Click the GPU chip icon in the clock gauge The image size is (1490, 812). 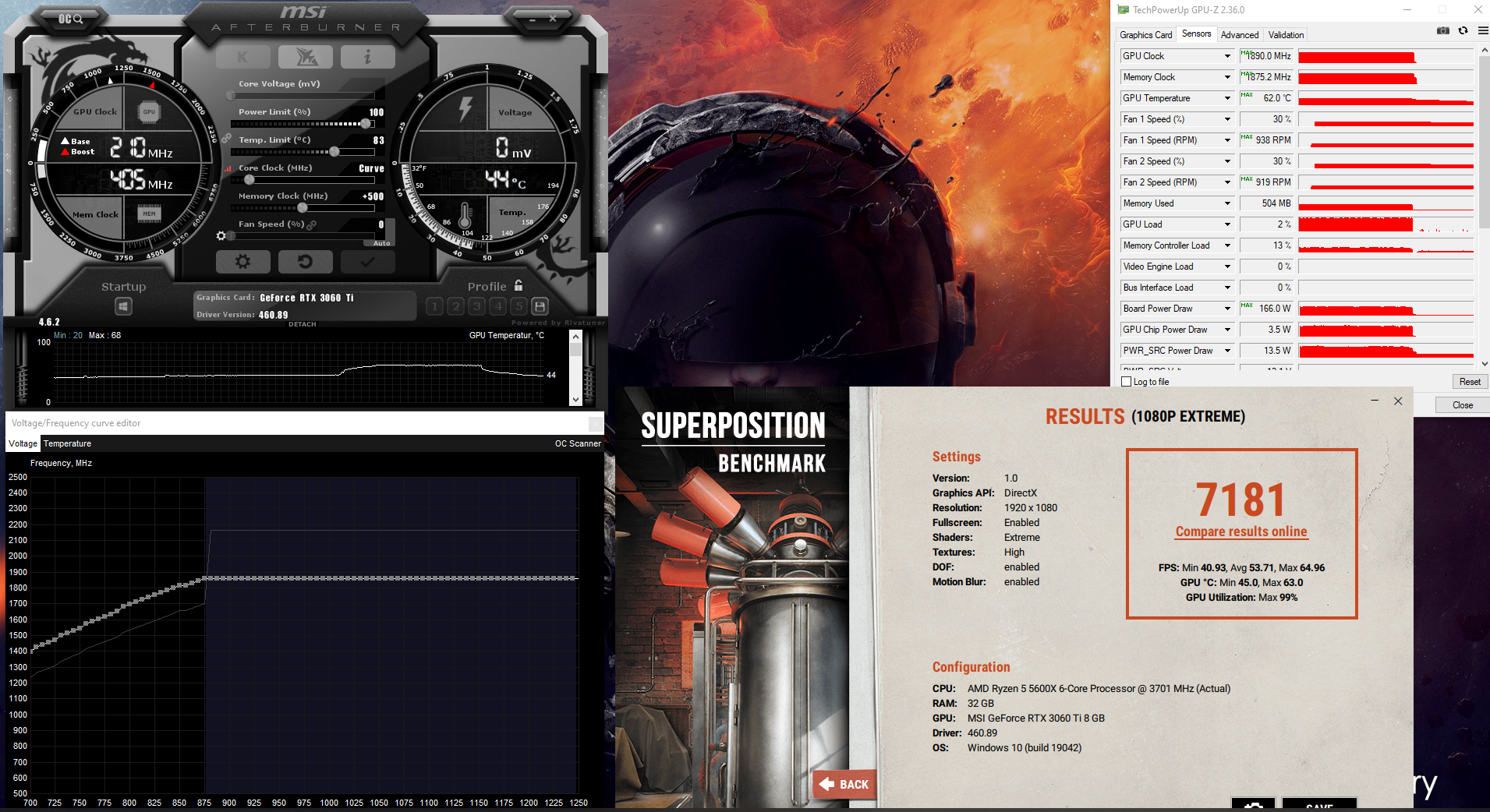[149, 111]
